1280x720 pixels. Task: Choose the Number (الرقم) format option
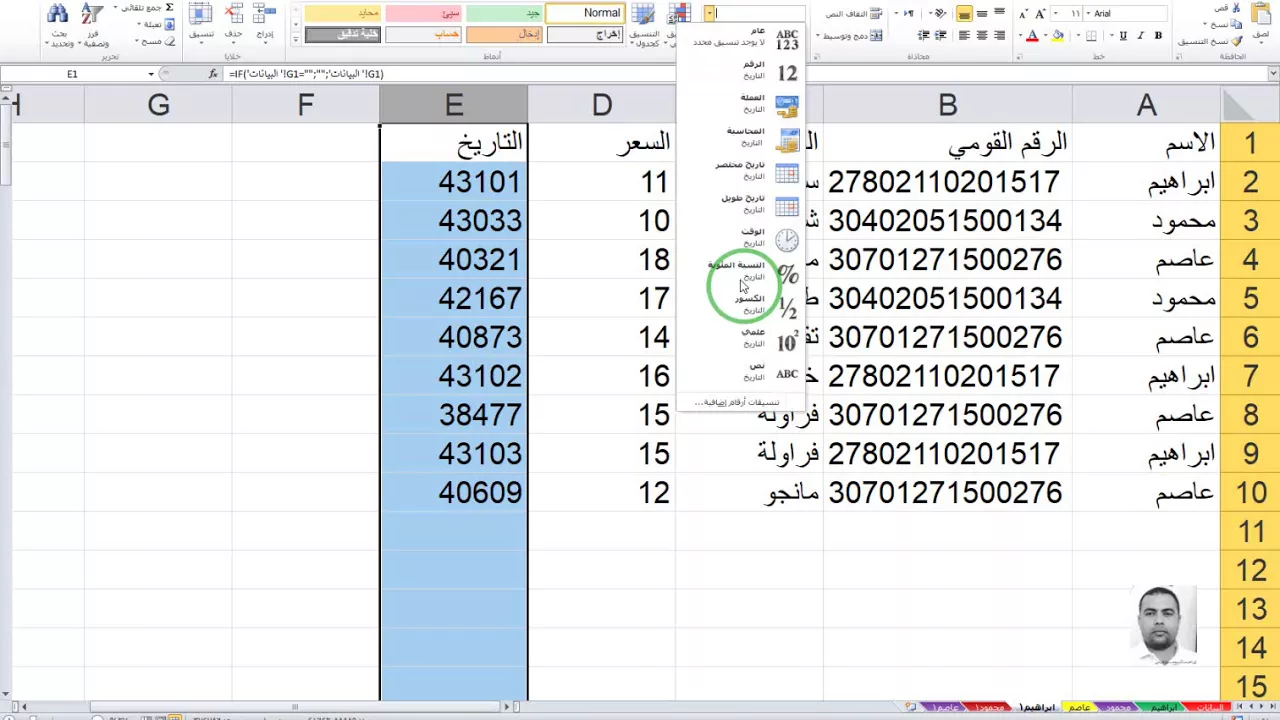click(741, 71)
